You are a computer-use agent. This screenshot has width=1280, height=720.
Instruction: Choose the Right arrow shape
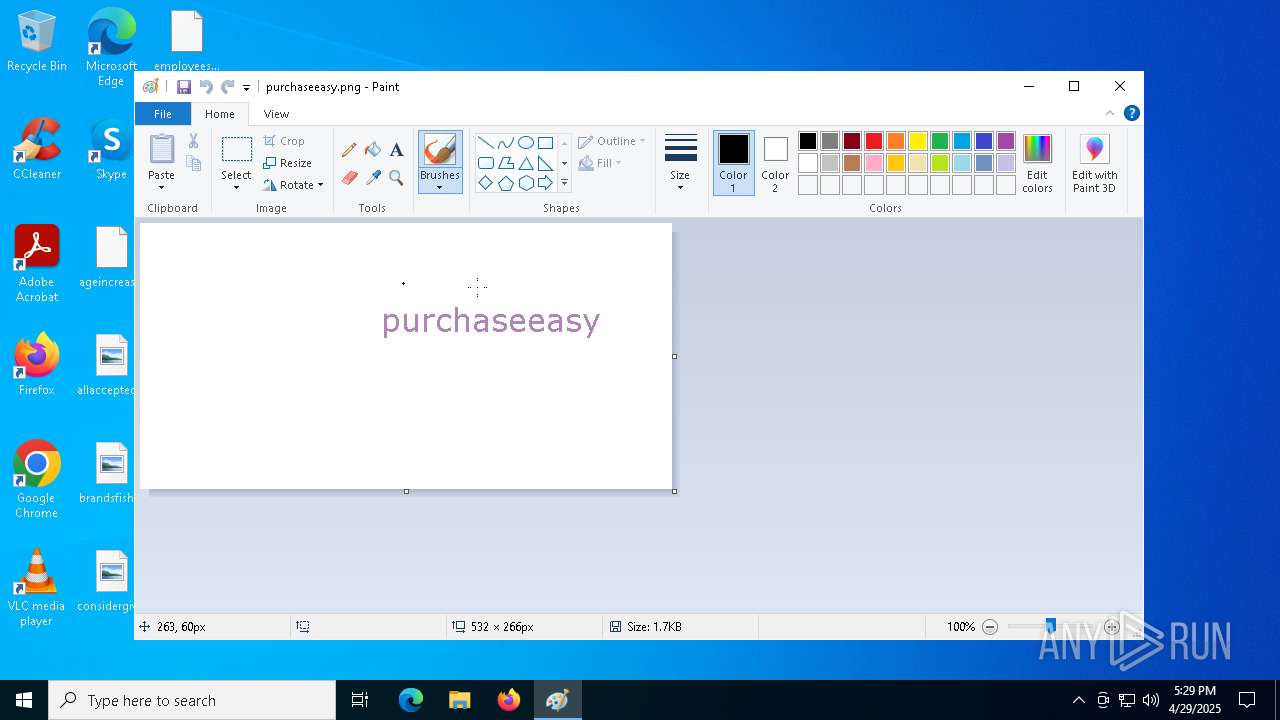tap(545, 183)
